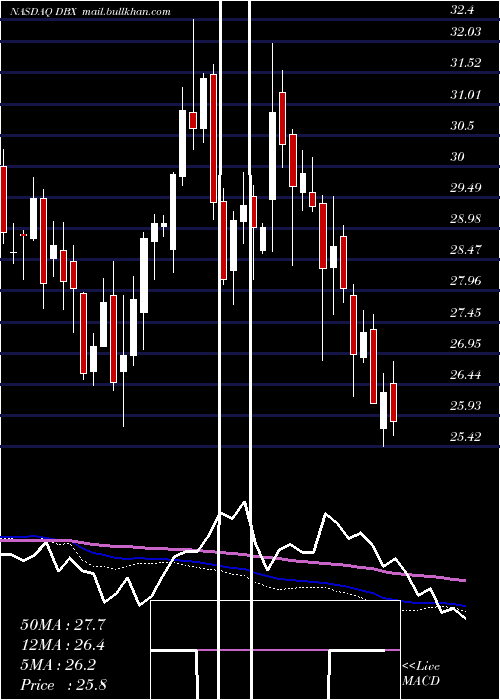Click the 28.47 price axis label
Viewport: 500px width, 700px height.
pos(466,250)
